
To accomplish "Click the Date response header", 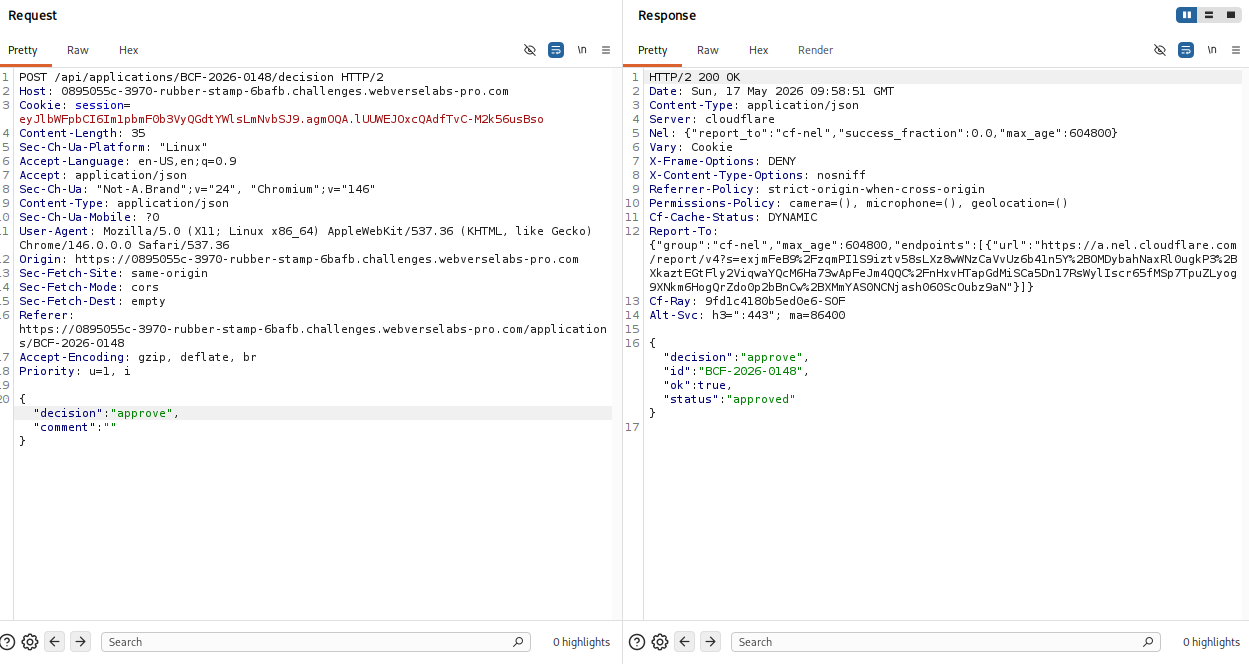I will tap(772, 91).
